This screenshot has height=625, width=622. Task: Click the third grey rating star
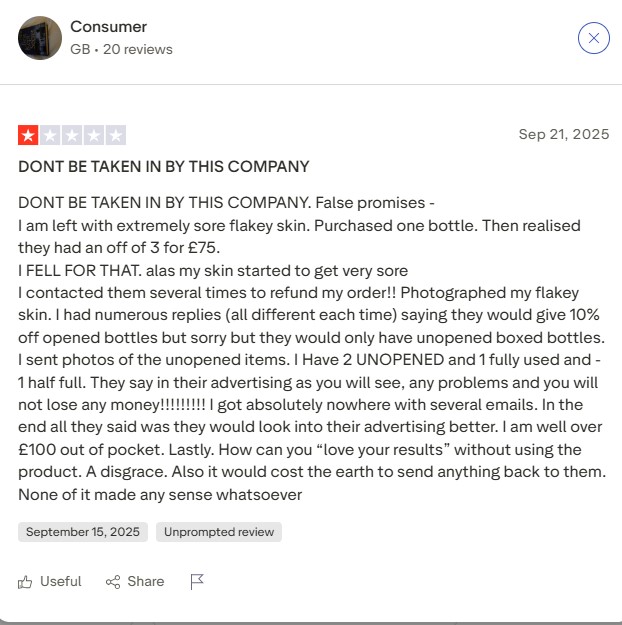pos(72,135)
